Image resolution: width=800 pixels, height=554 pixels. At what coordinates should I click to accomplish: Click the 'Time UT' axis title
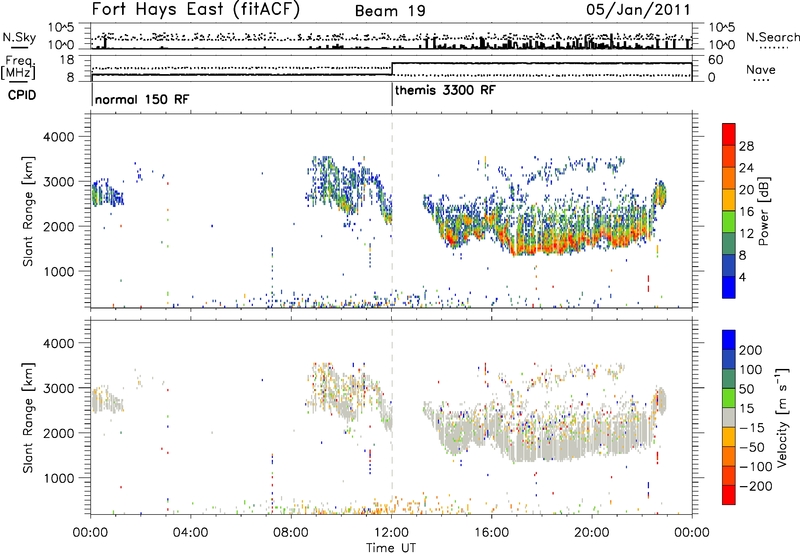(x=391, y=547)
